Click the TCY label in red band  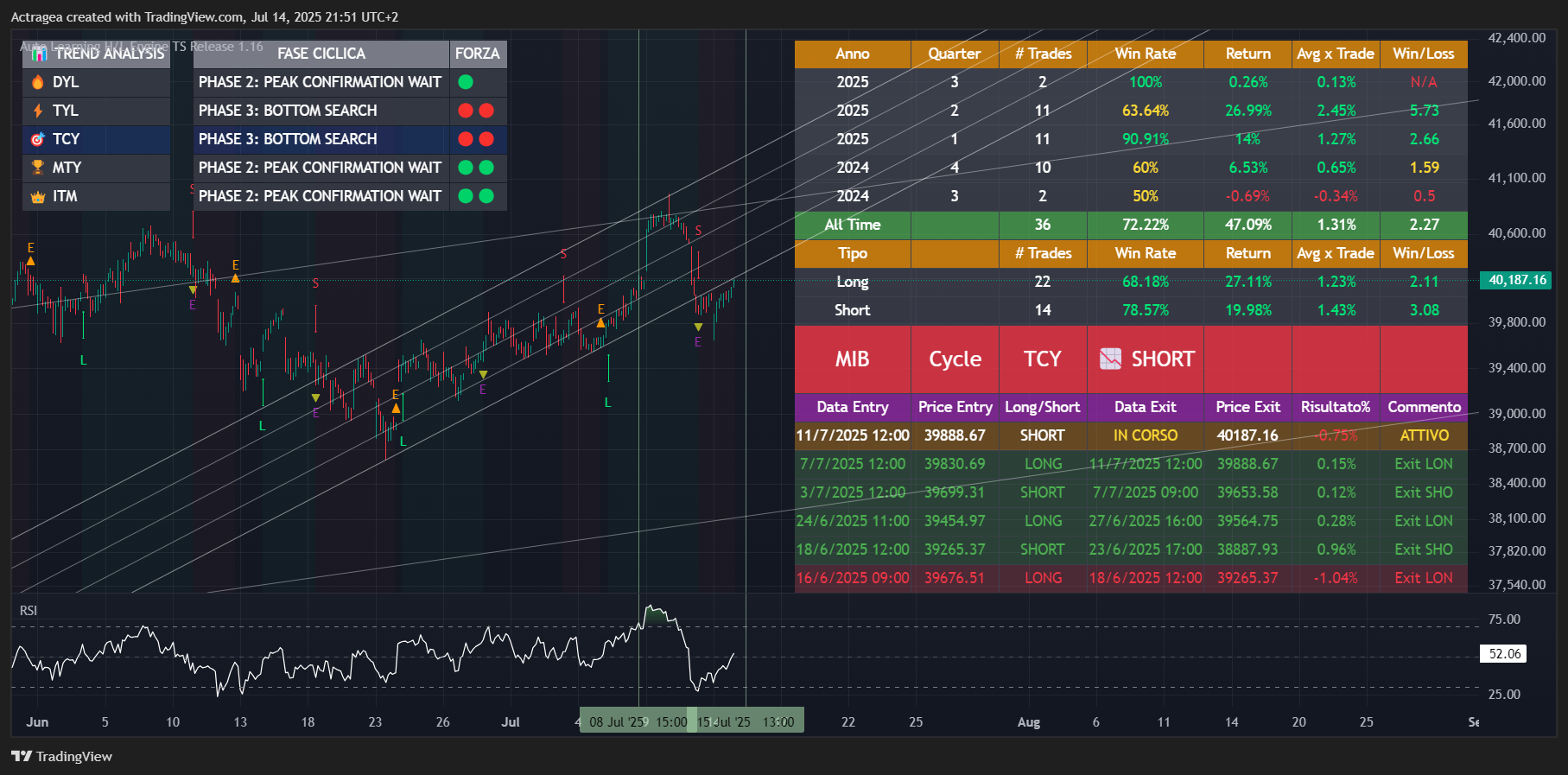click(1043, 359)
